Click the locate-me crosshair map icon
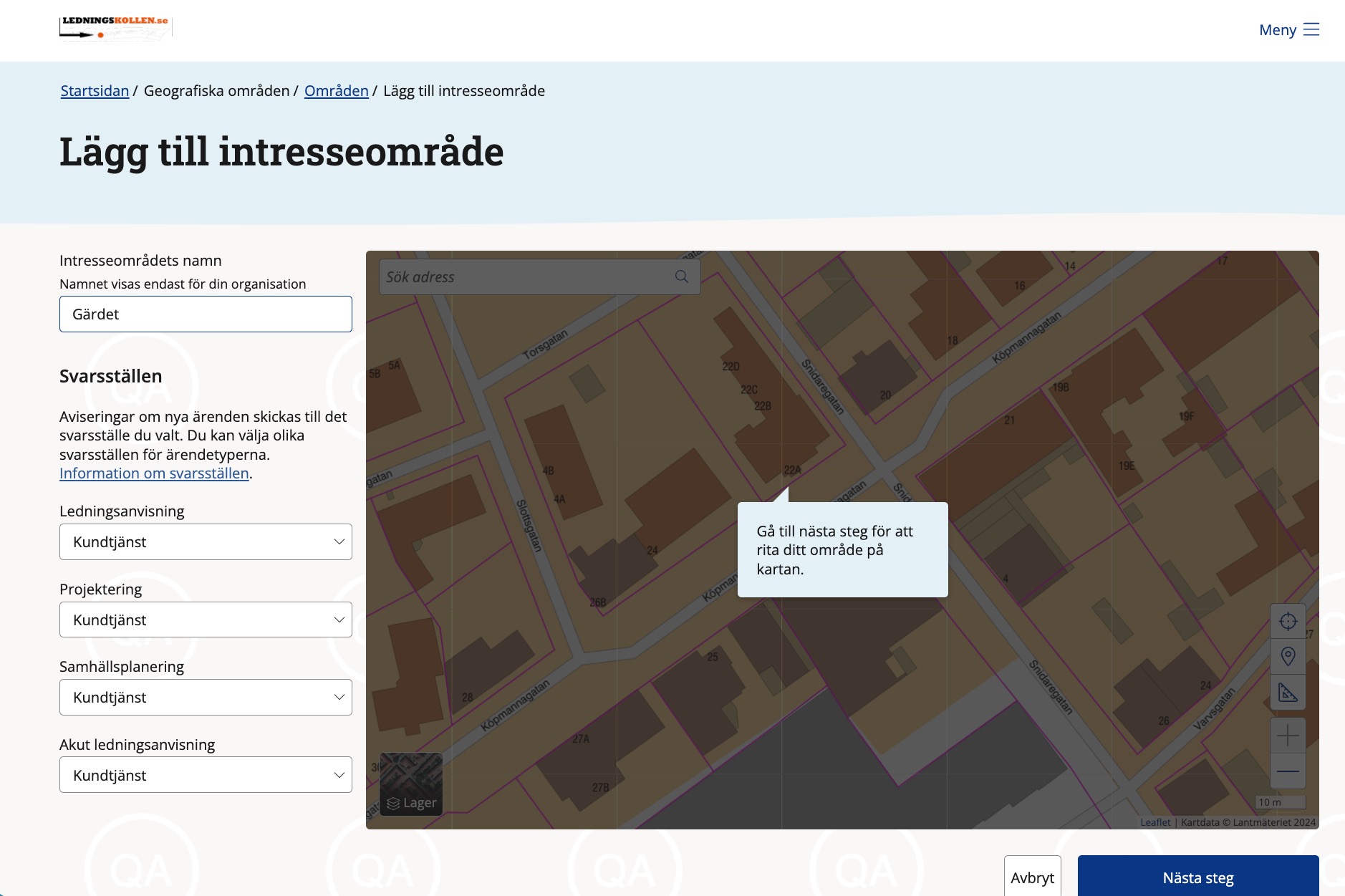 pyautogui.click(x=1288, y=621)
